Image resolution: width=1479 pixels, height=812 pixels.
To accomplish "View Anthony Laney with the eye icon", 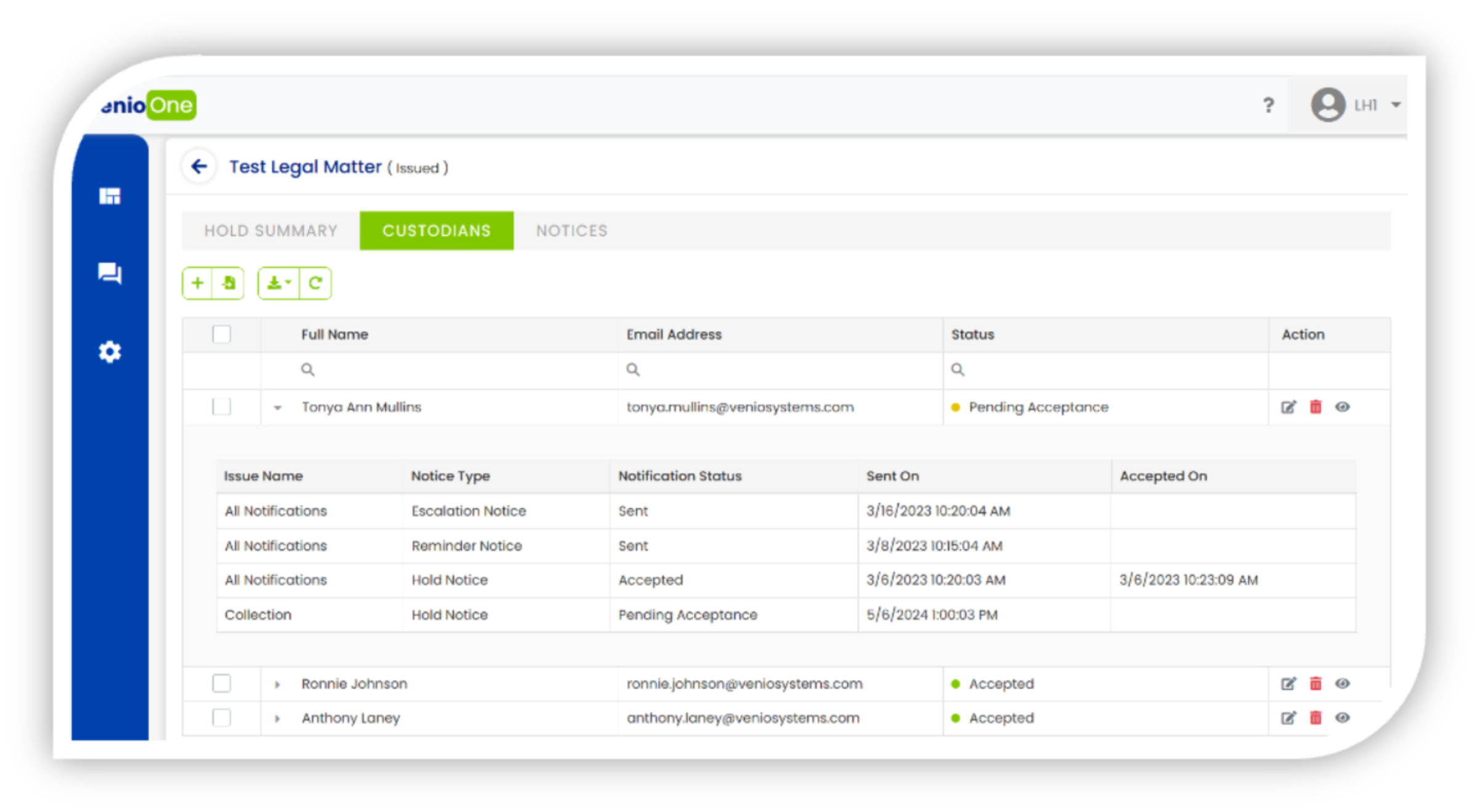I will point(1343,718).
